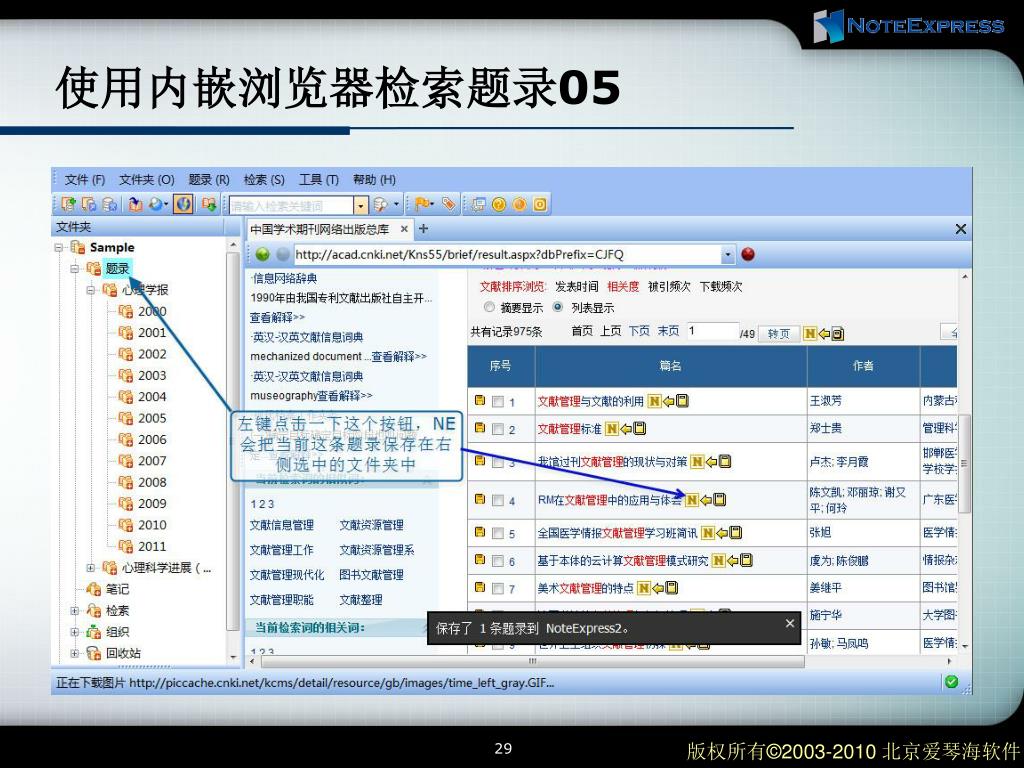Expand the 回收站 tree node
Viewport: 1024px width, 768px height.
[x=75, y=653]
